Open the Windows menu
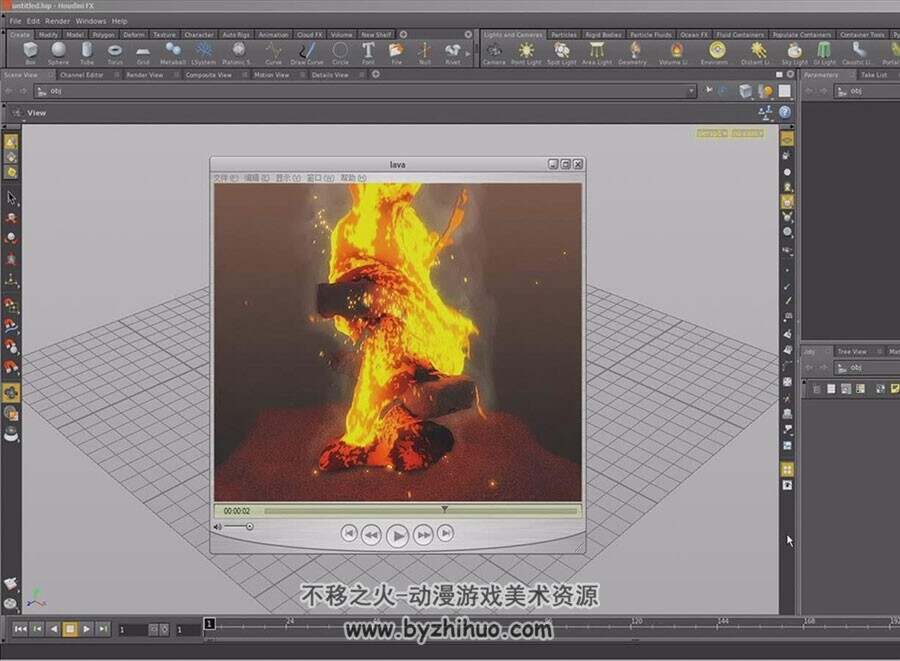 pyautogui.click(x=91, y=21)
